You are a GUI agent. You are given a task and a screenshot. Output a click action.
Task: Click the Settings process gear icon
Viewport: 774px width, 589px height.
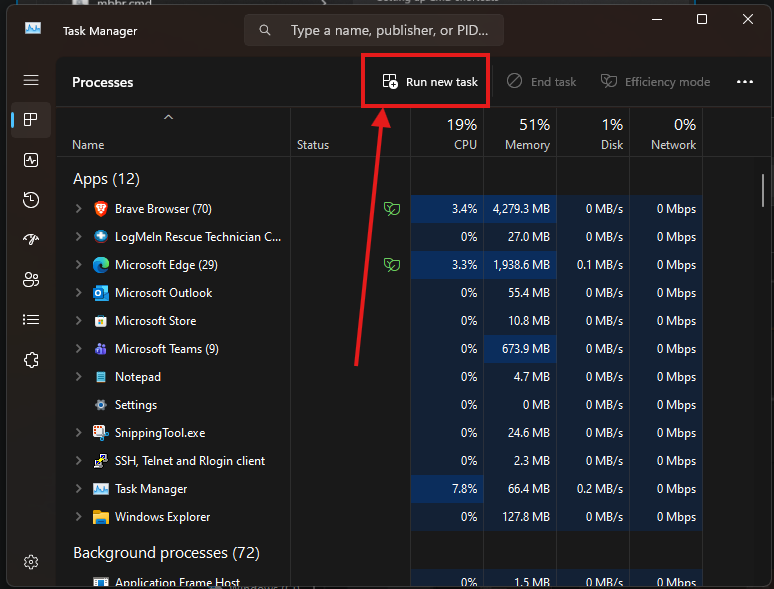[x=101, y=405]
